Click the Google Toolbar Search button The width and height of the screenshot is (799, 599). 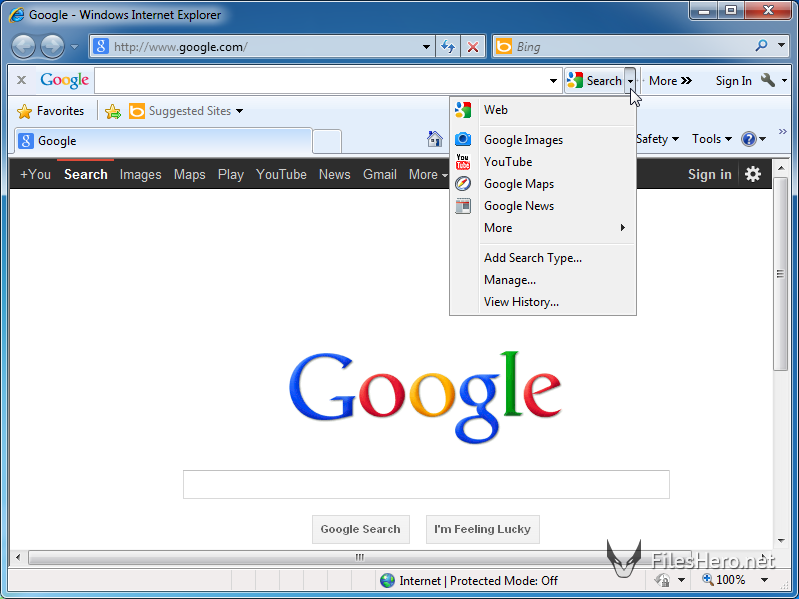click(594, 80)
